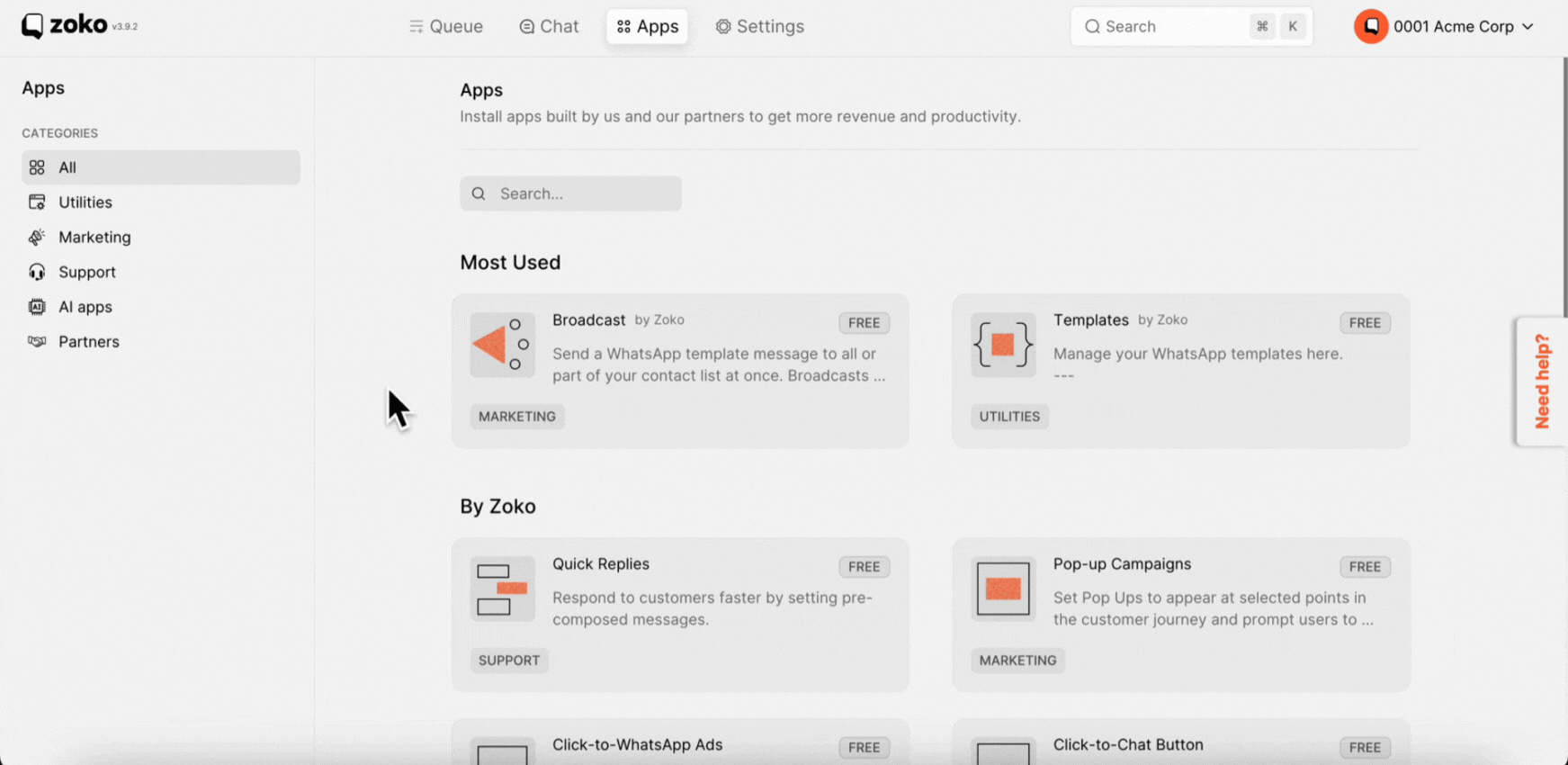Open the Settings tab
The image size is (1568, 765).
760,27
